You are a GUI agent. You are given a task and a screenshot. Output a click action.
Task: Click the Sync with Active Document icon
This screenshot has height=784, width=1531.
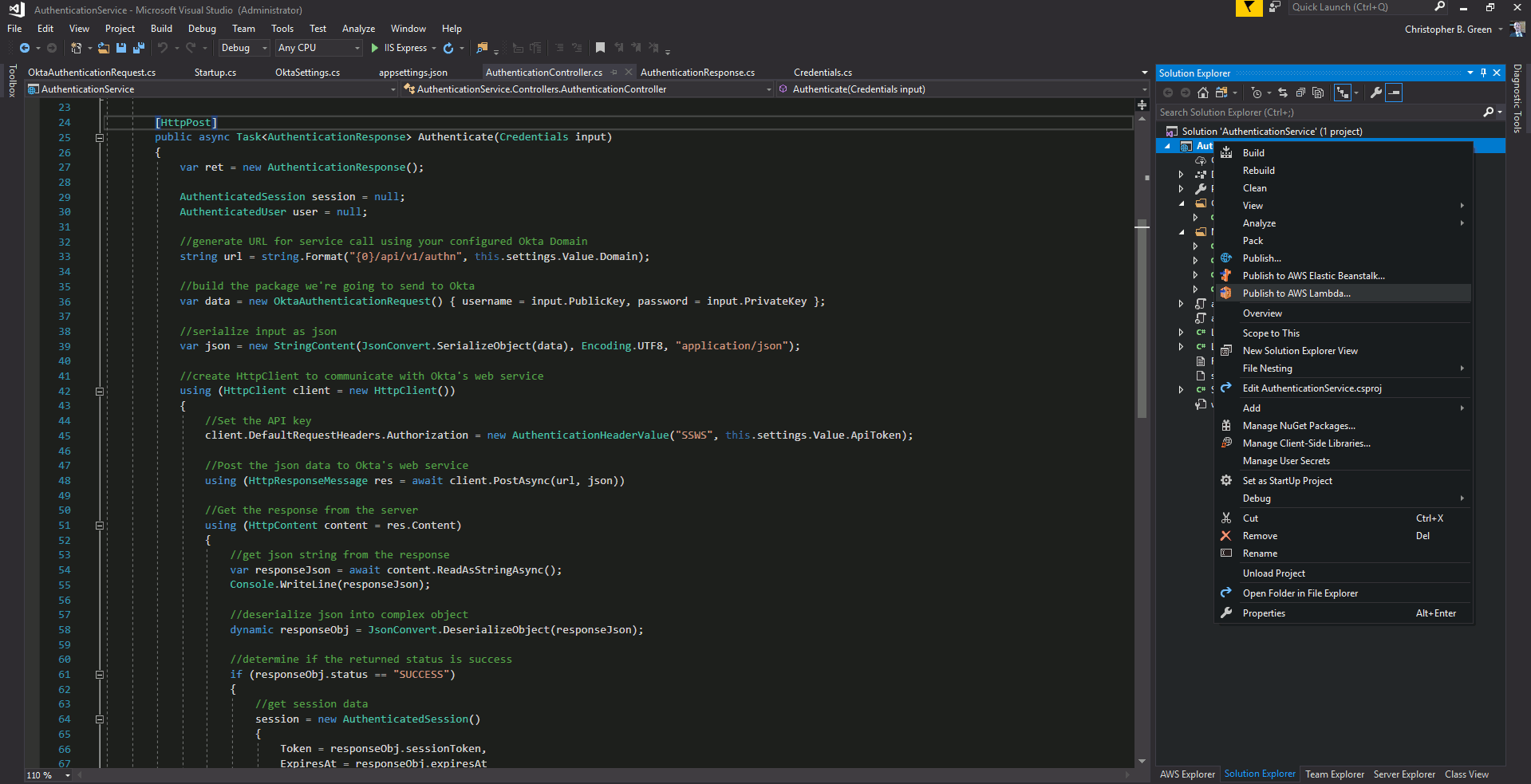point(1282,93)
